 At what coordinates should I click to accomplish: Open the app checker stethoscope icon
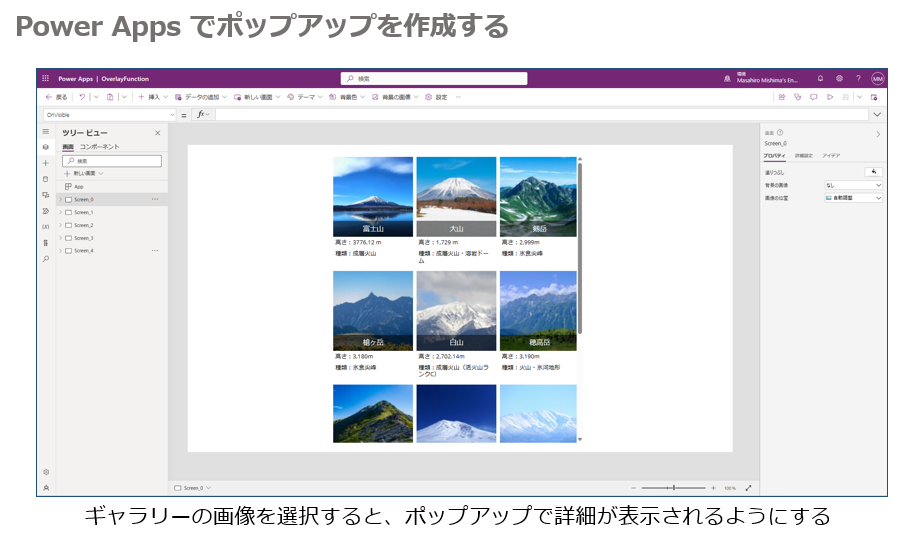(798, 97)
